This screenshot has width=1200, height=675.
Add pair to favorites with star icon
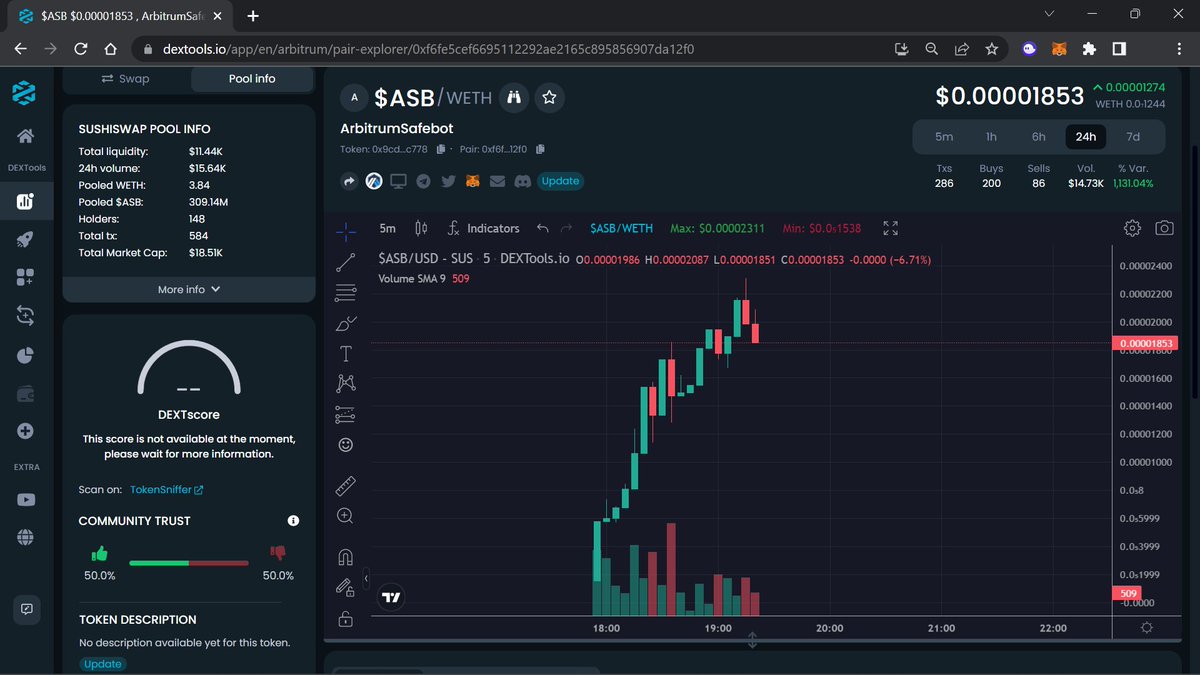[x=549, y=97]
